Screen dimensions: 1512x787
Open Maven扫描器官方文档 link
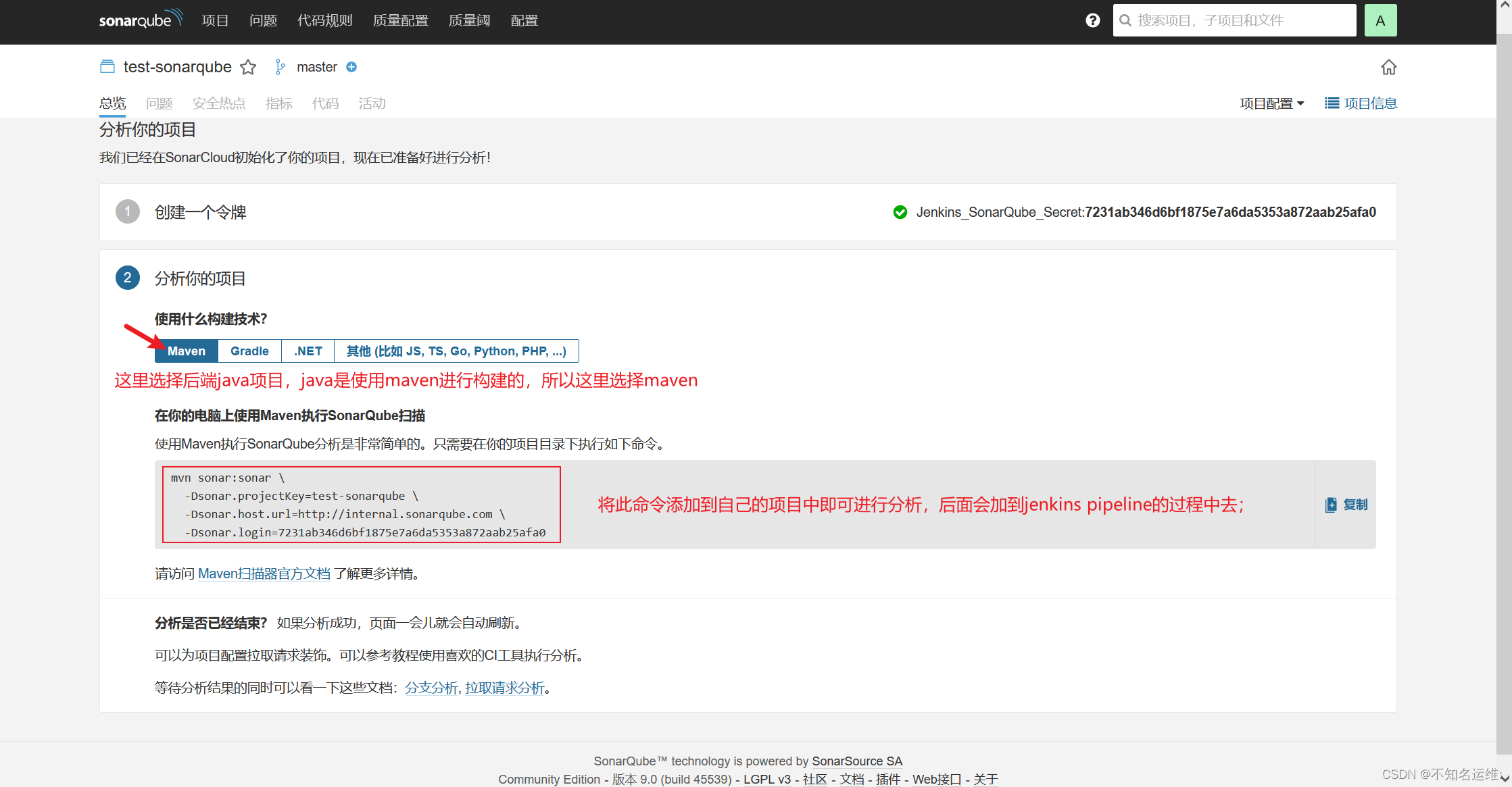(264, 574)
